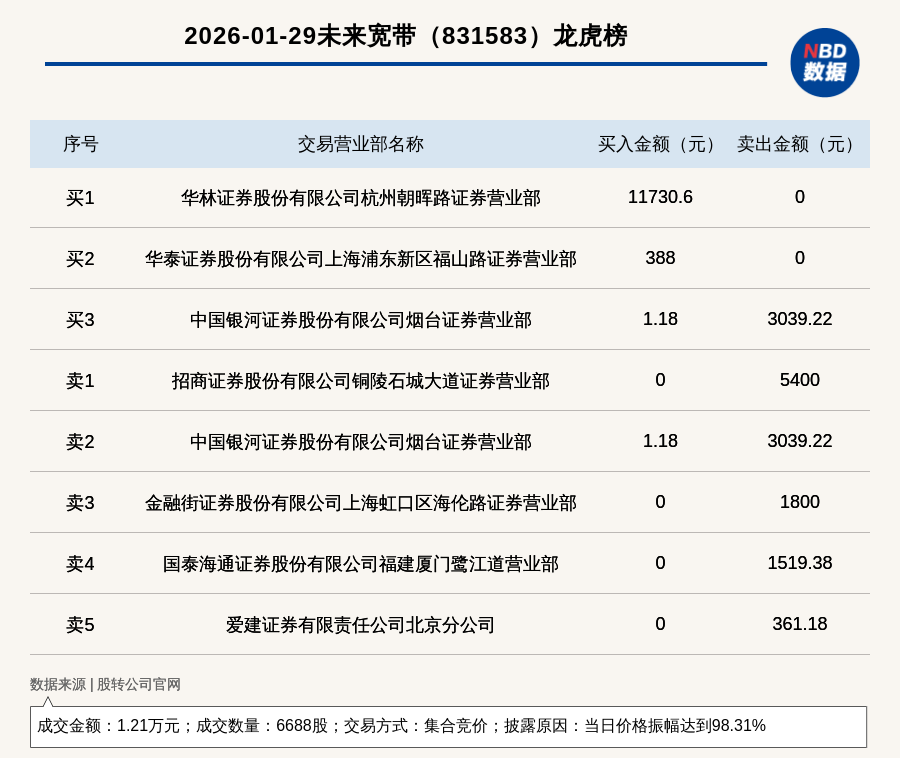This screenshot has height=758, width=900.
Task: Click 国泰海通证券福建厦门鹭江道营业部 name
Action: tap(360, 564)
